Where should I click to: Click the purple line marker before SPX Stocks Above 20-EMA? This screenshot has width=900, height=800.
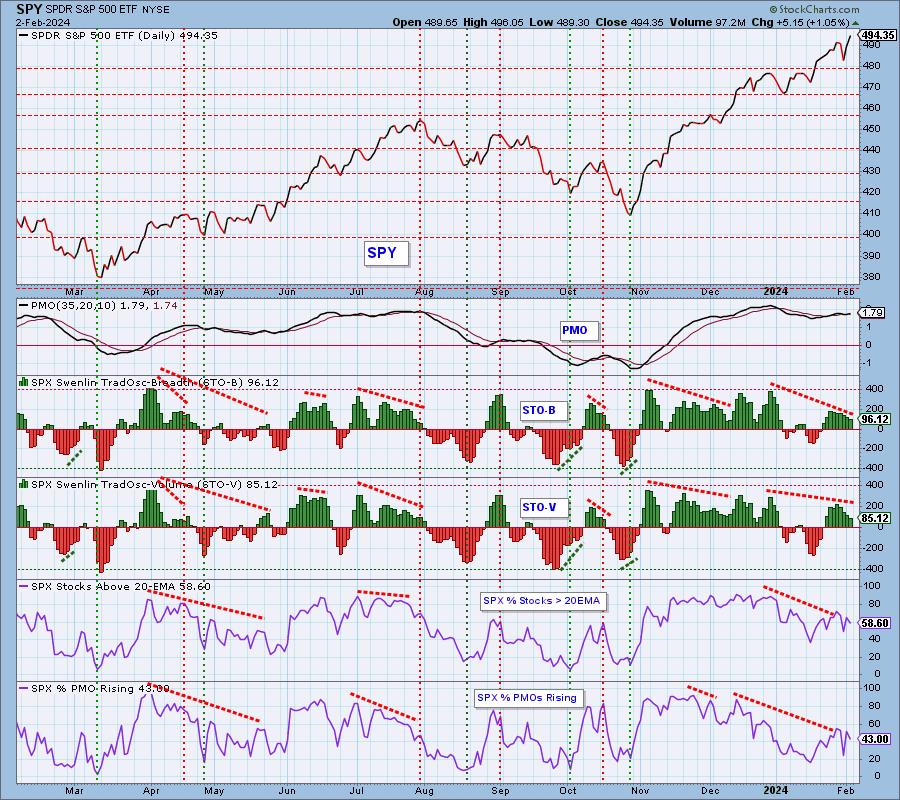click(24, 586)
